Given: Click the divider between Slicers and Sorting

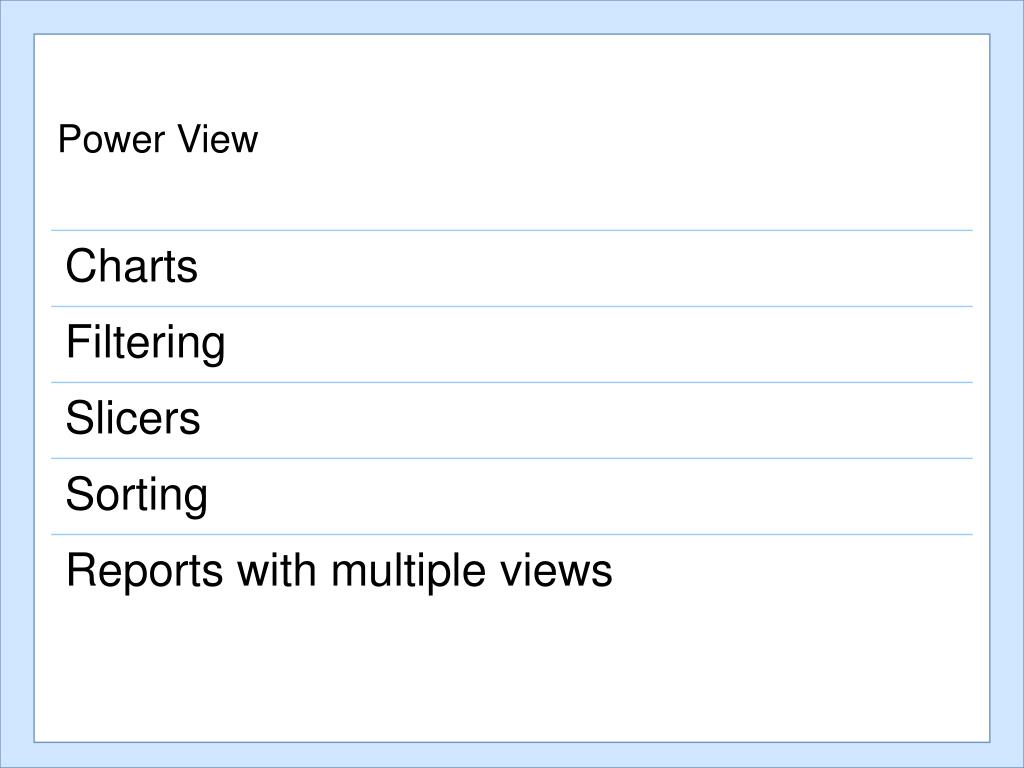Looking at the screenshot, I should (512, 458).
